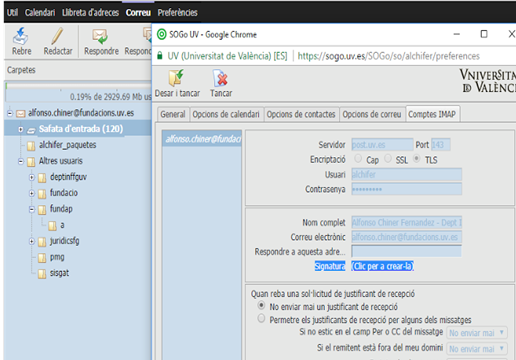Expand the fundacio folder node
The width and height of the screenshot is (516, 360).
32,193
